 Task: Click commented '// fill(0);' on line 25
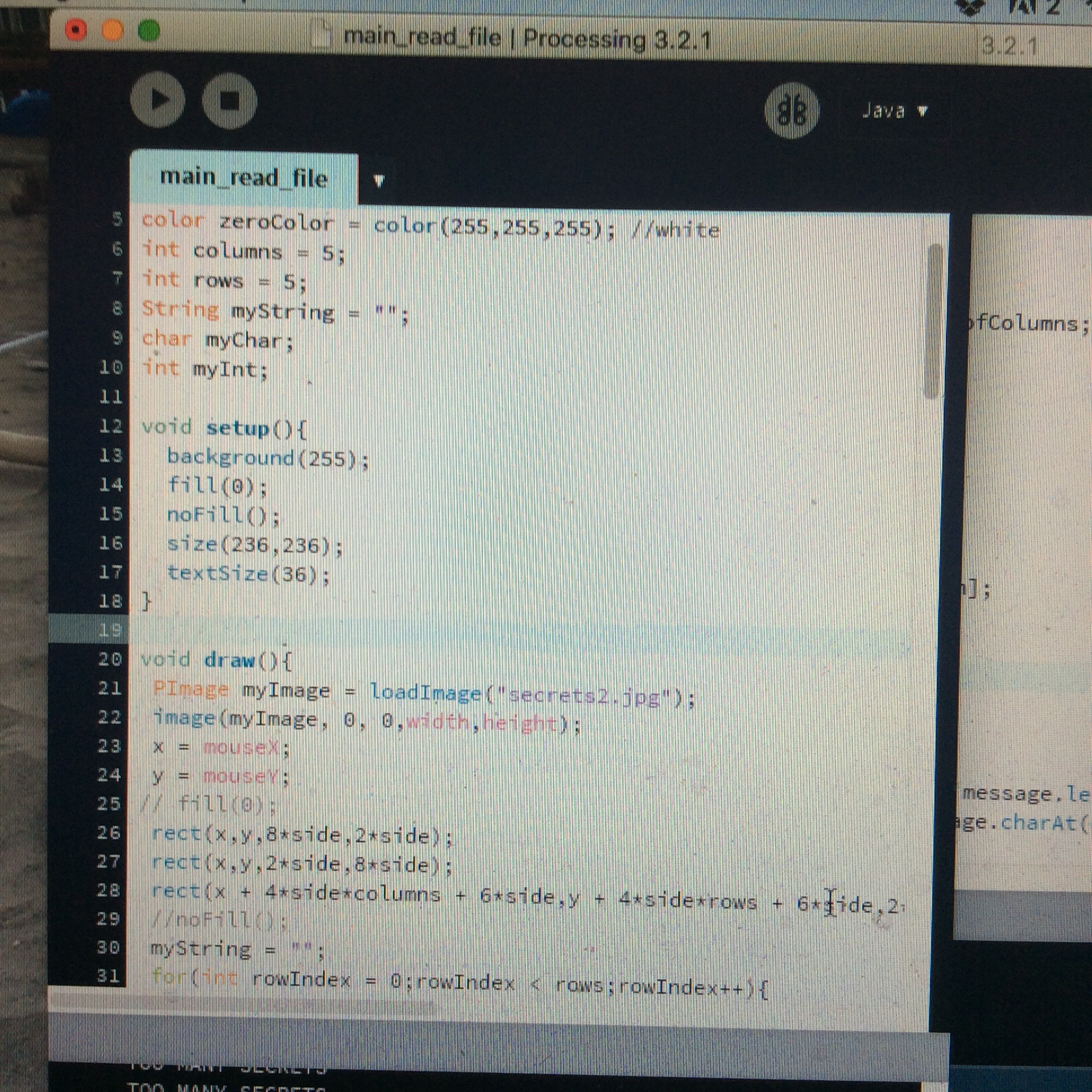pos(210,804)
